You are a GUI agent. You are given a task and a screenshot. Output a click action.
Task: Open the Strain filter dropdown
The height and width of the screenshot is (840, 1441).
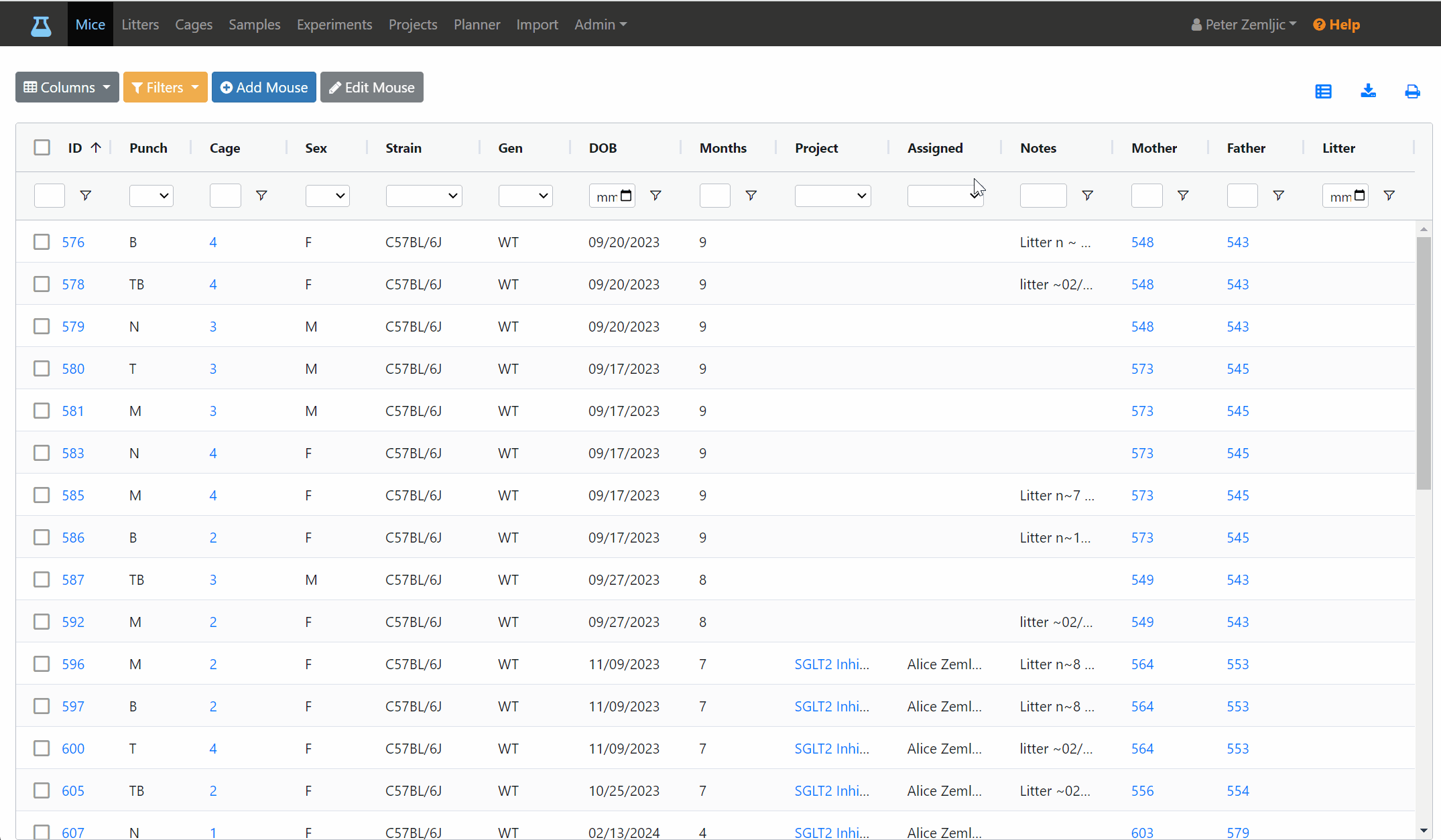424,196
